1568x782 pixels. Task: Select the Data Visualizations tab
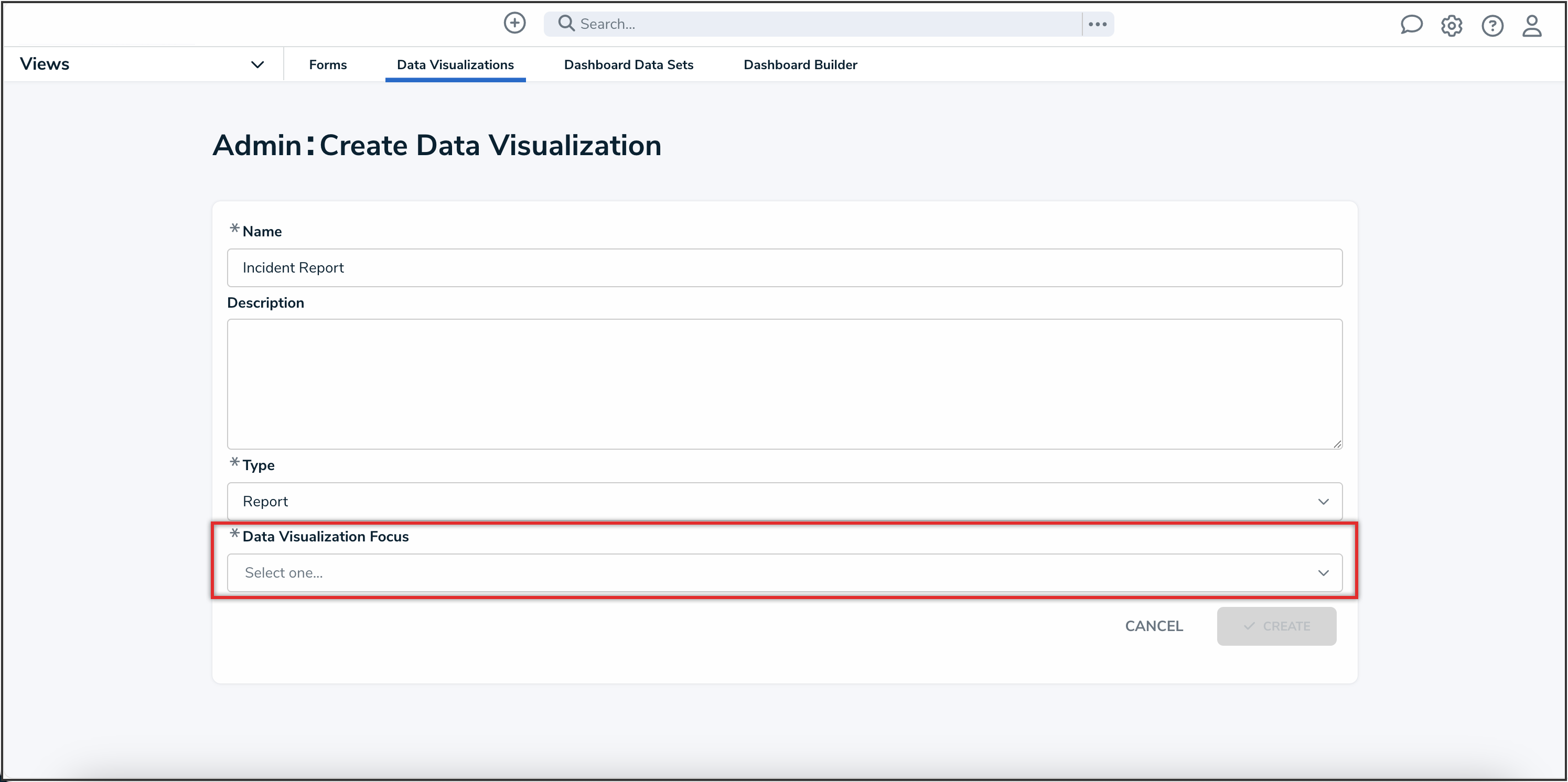455,64
